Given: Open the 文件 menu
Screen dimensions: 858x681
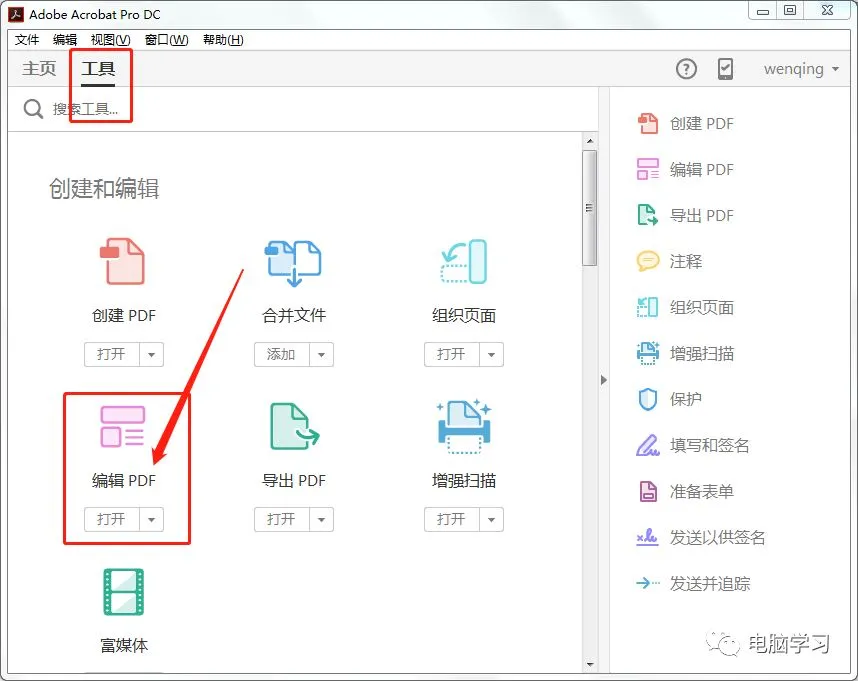Looking at the screenshot, I should click(x=27, y=40).
